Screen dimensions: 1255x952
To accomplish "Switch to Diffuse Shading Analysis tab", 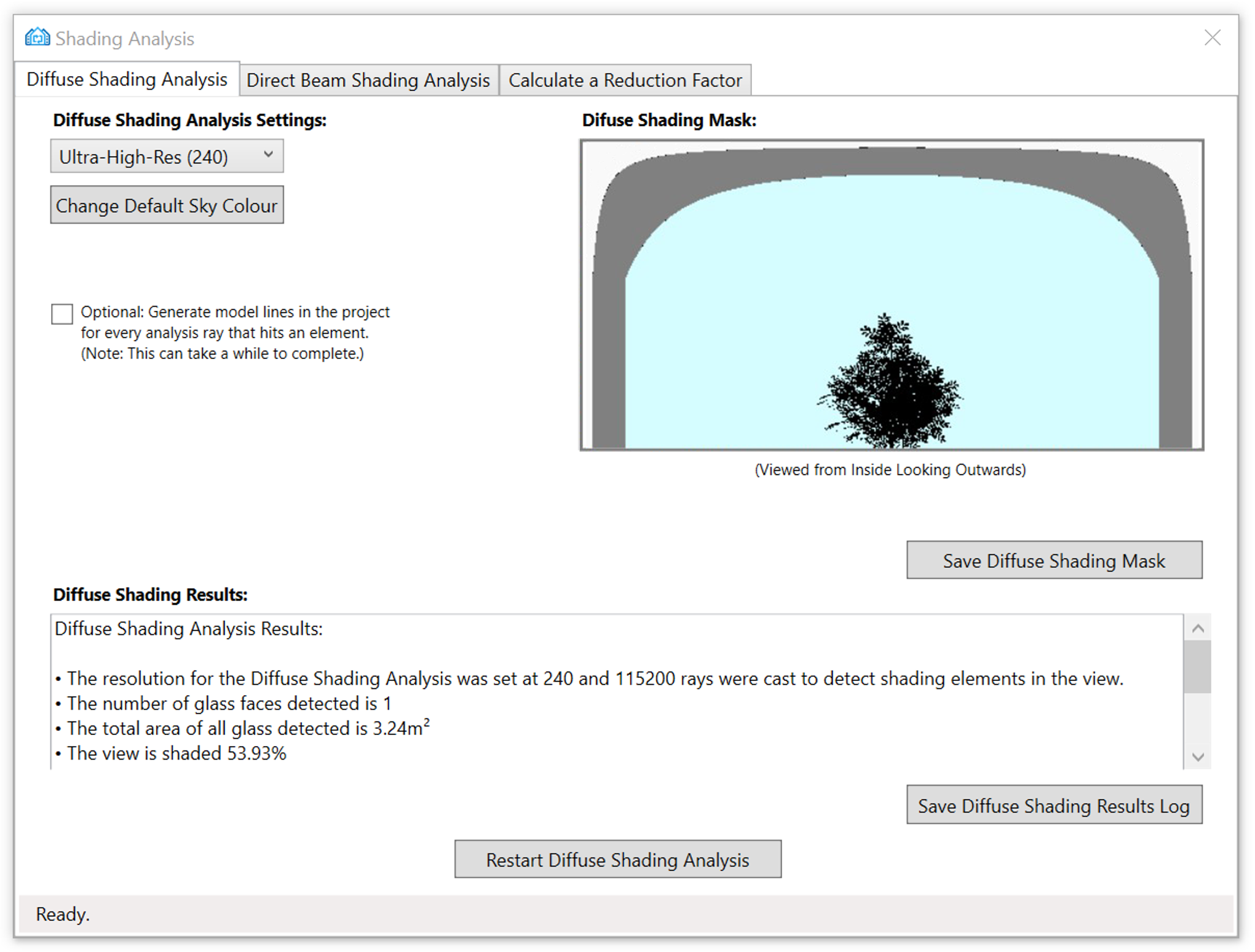I will [x=127, y=79].
